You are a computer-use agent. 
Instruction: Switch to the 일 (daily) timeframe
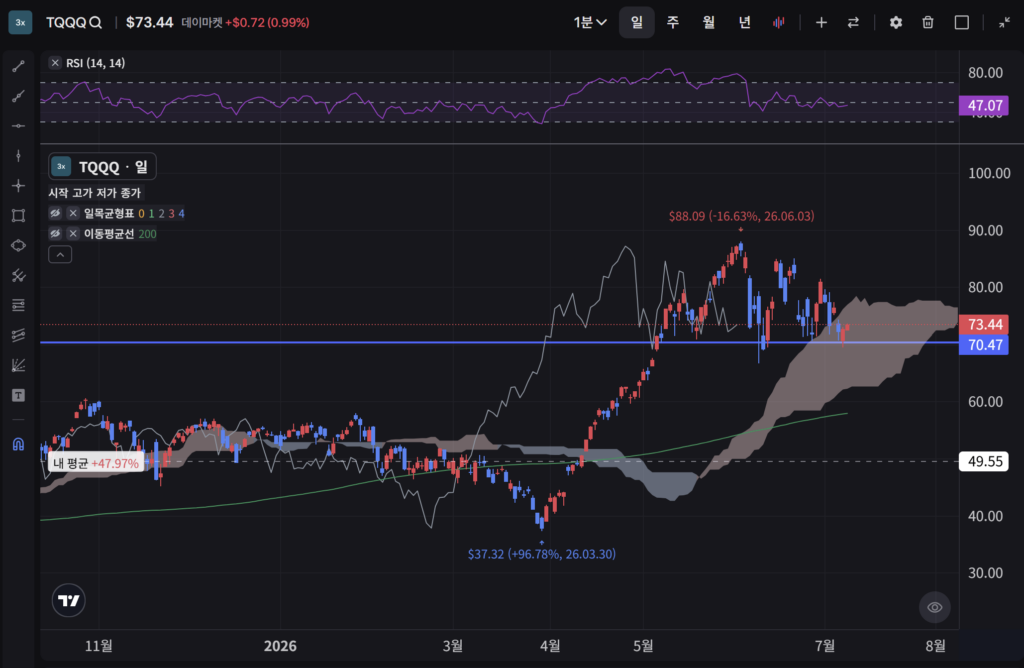coord(637,22)
